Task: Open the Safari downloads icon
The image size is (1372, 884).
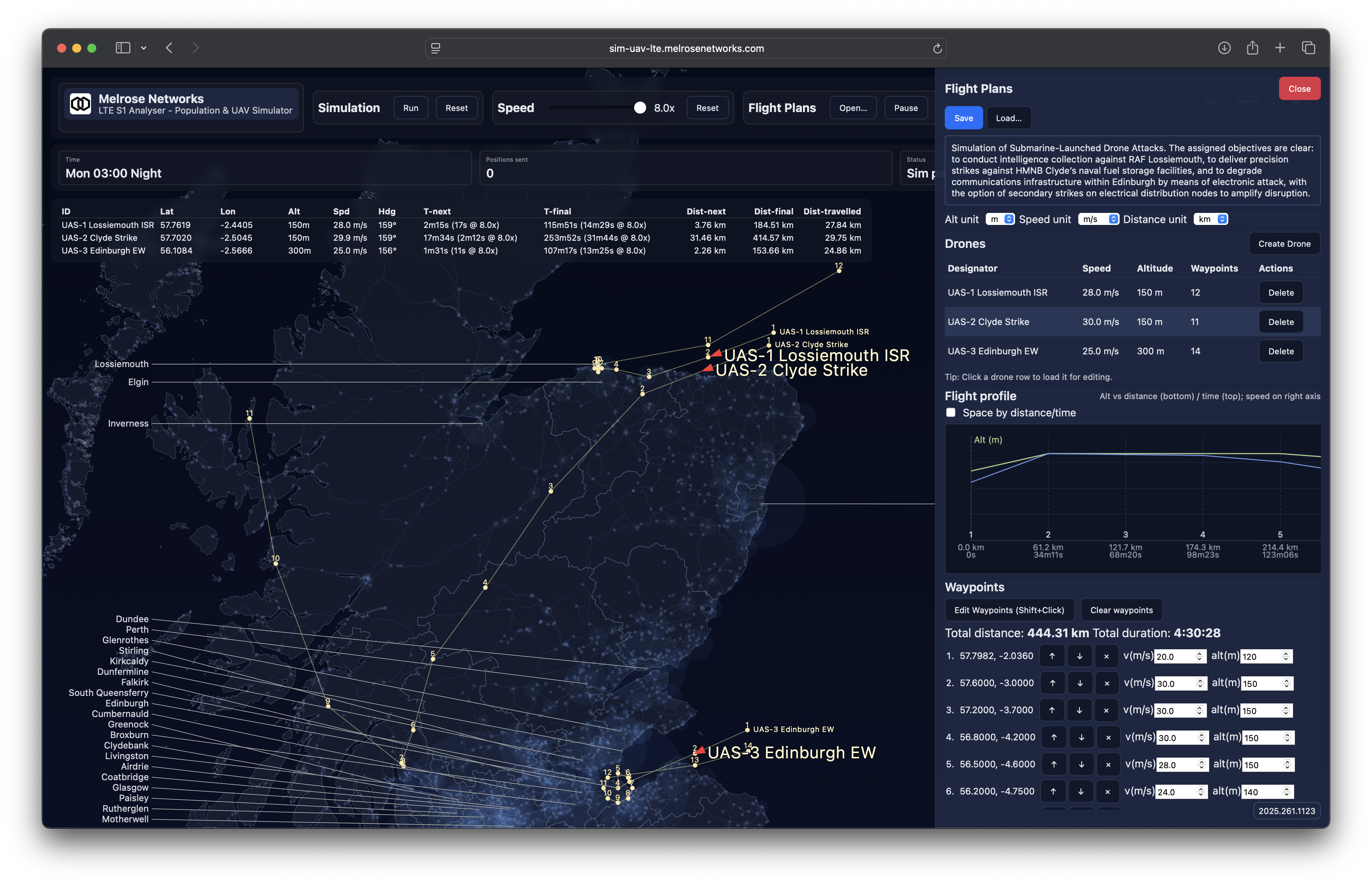Action: pyautogui.click(x=1224, y=48)
